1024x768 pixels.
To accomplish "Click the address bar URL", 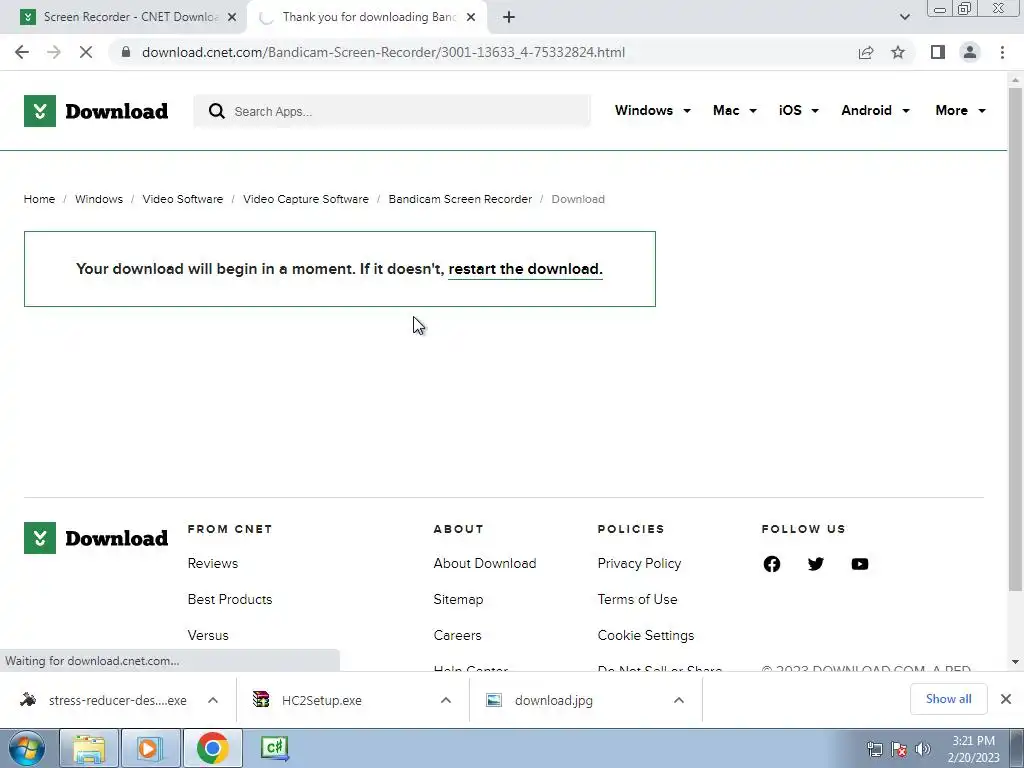I will [383, 52].
